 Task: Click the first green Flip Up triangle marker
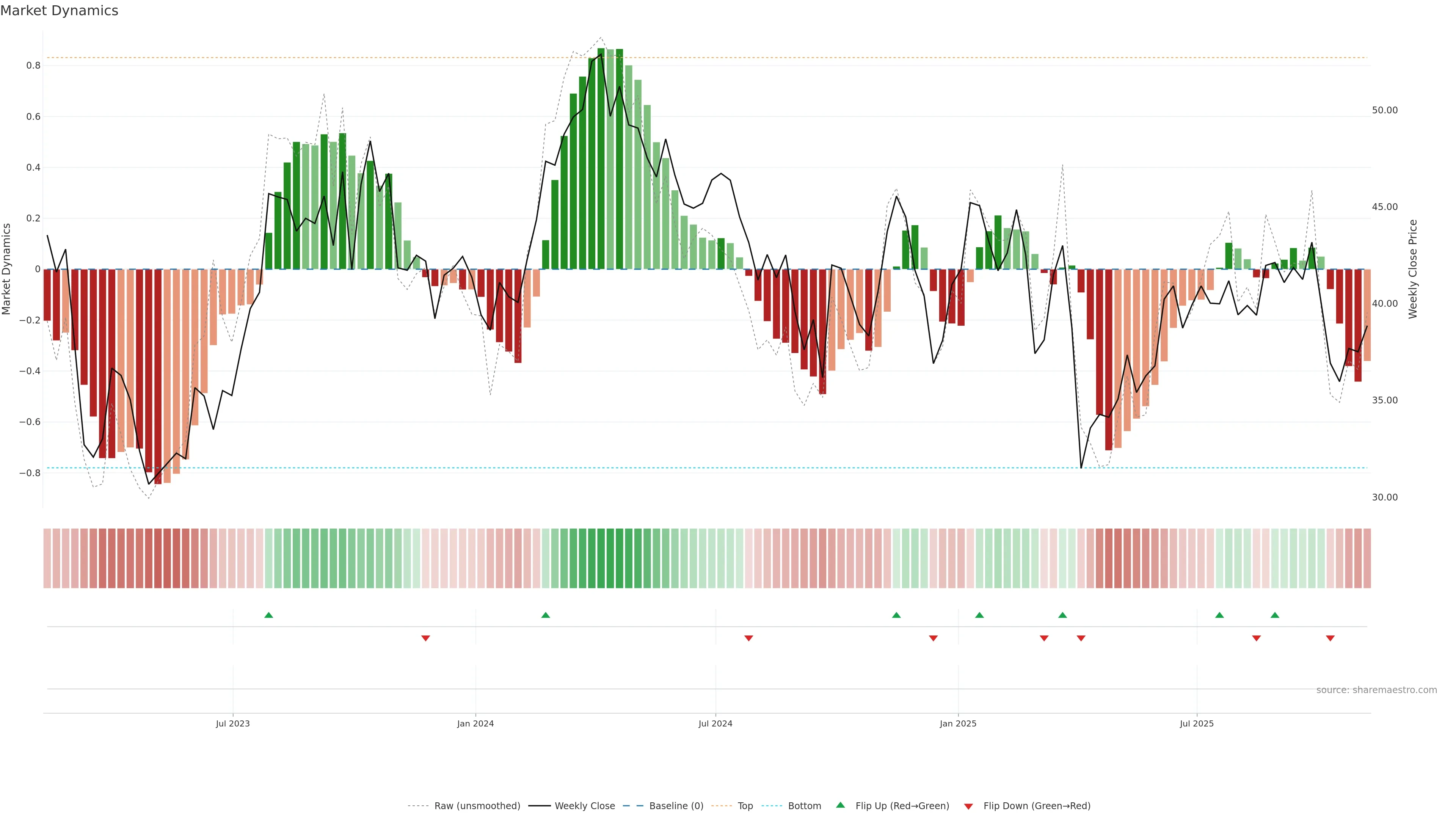click(x=268, y=615)
